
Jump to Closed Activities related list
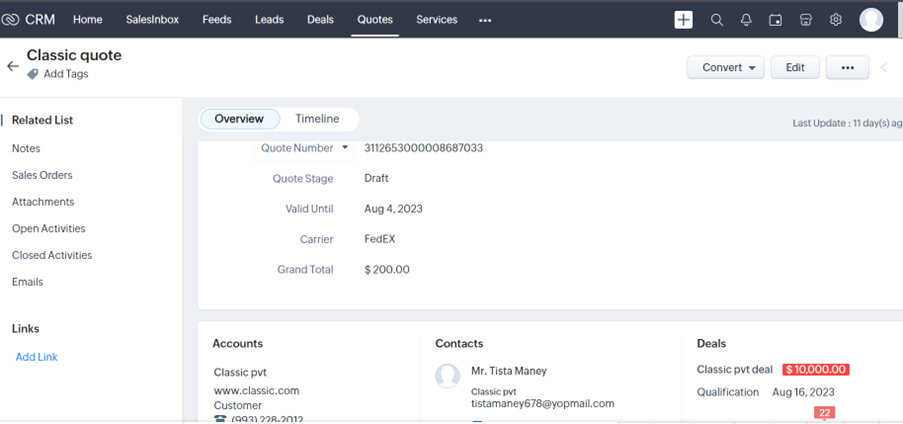[52, 255]
